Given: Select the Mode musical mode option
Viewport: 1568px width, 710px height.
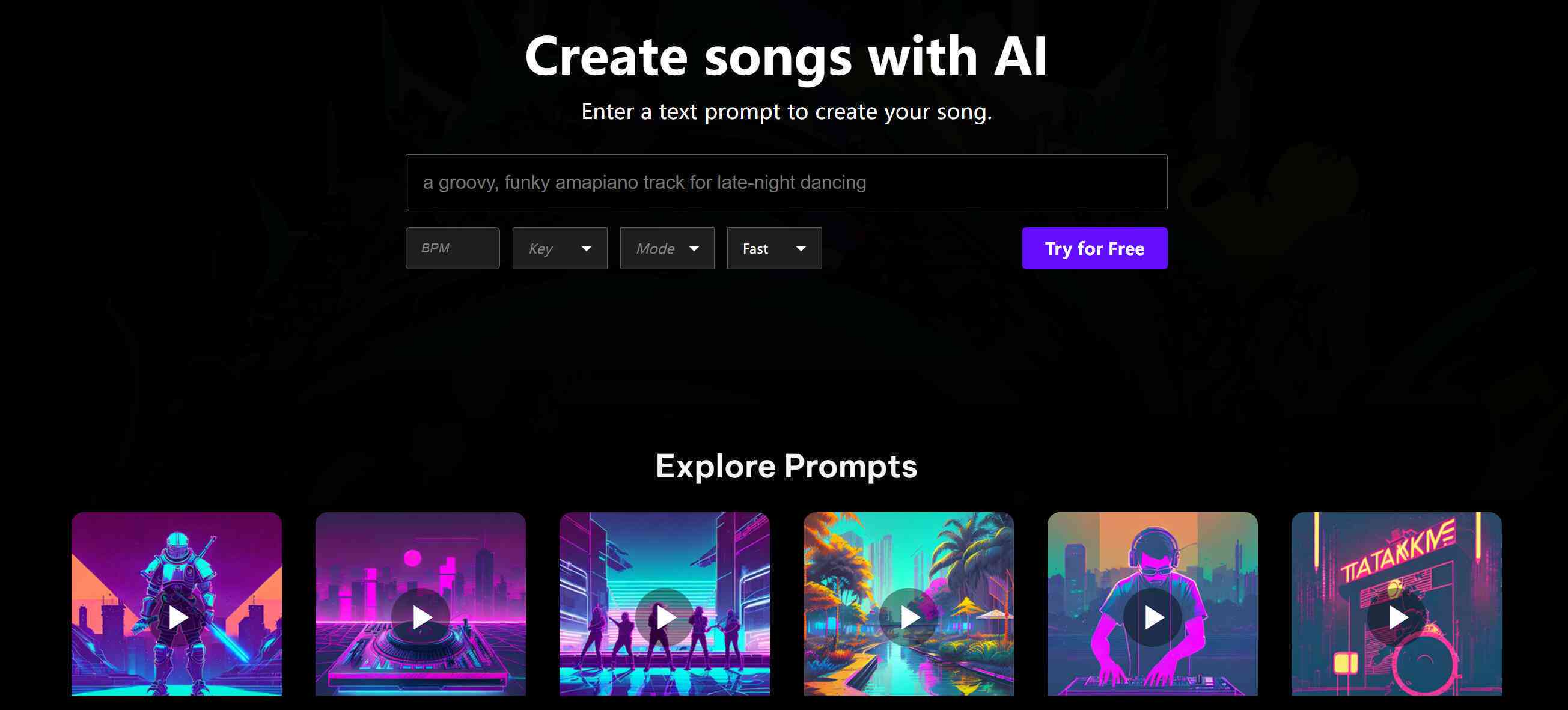Looking at the screenshot, I should pos(665,247).
